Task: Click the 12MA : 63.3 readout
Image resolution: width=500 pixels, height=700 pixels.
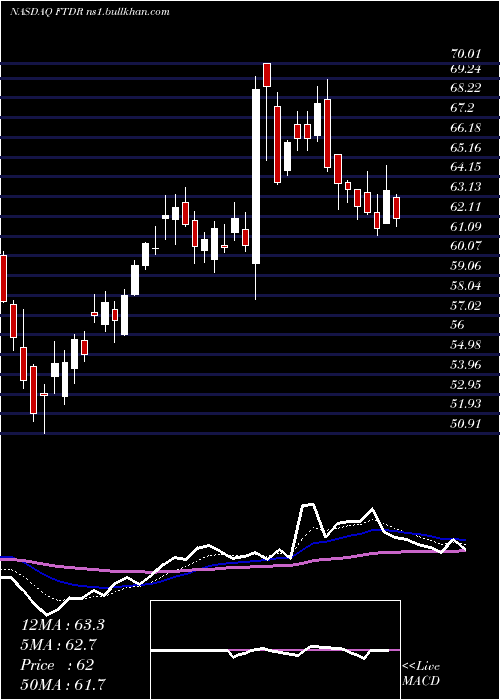Action: (62, 625)
